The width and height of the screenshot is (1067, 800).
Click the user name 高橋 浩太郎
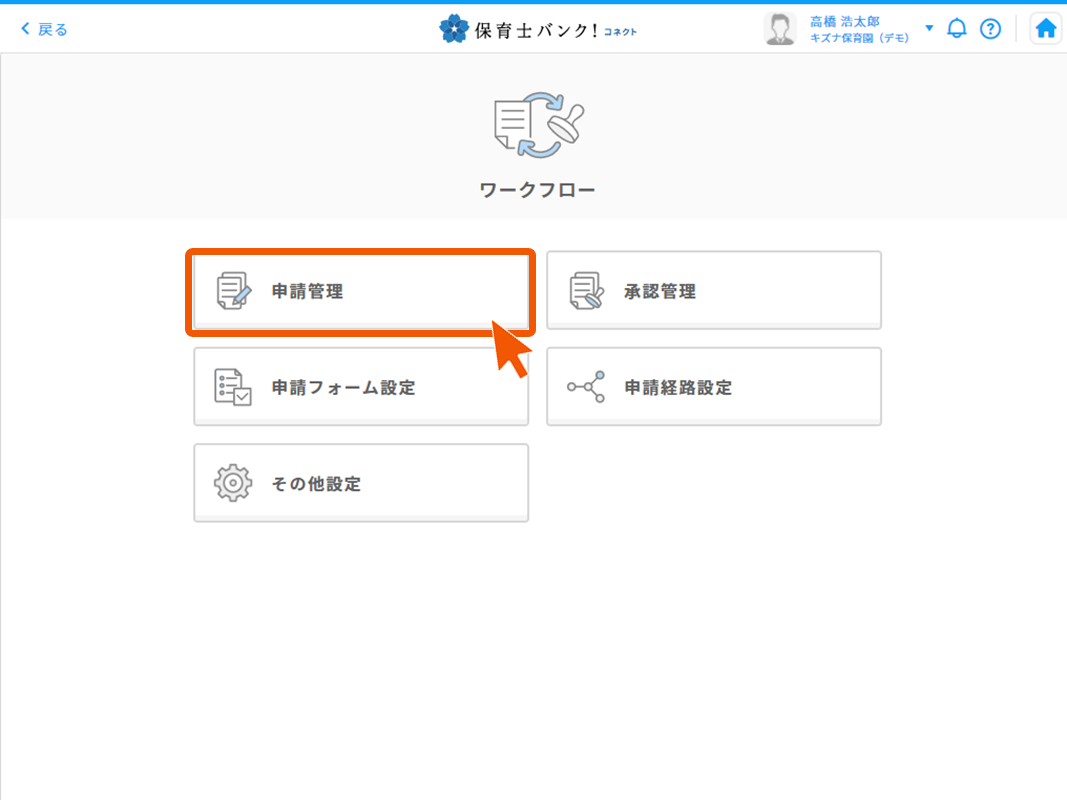(845, 21)
